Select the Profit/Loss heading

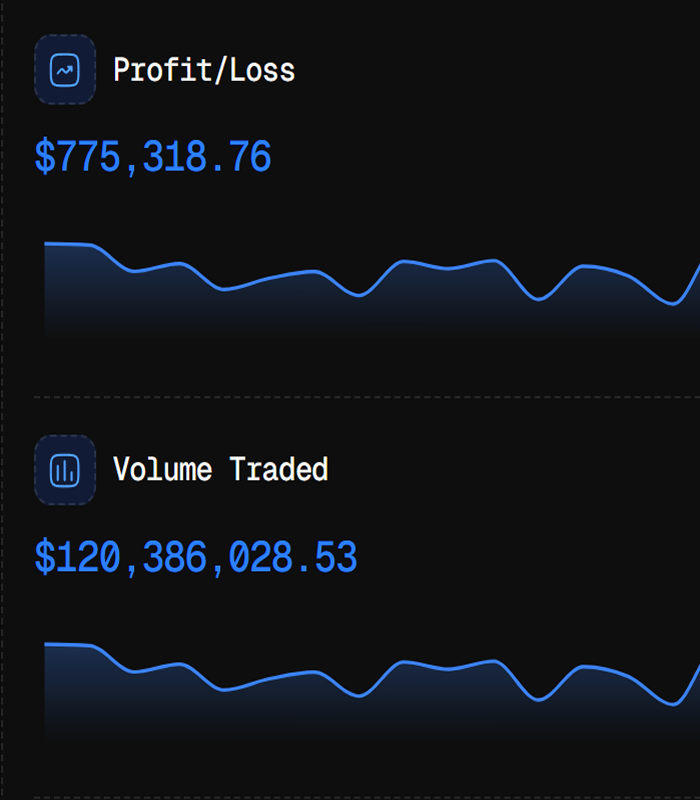click(204, 70)
